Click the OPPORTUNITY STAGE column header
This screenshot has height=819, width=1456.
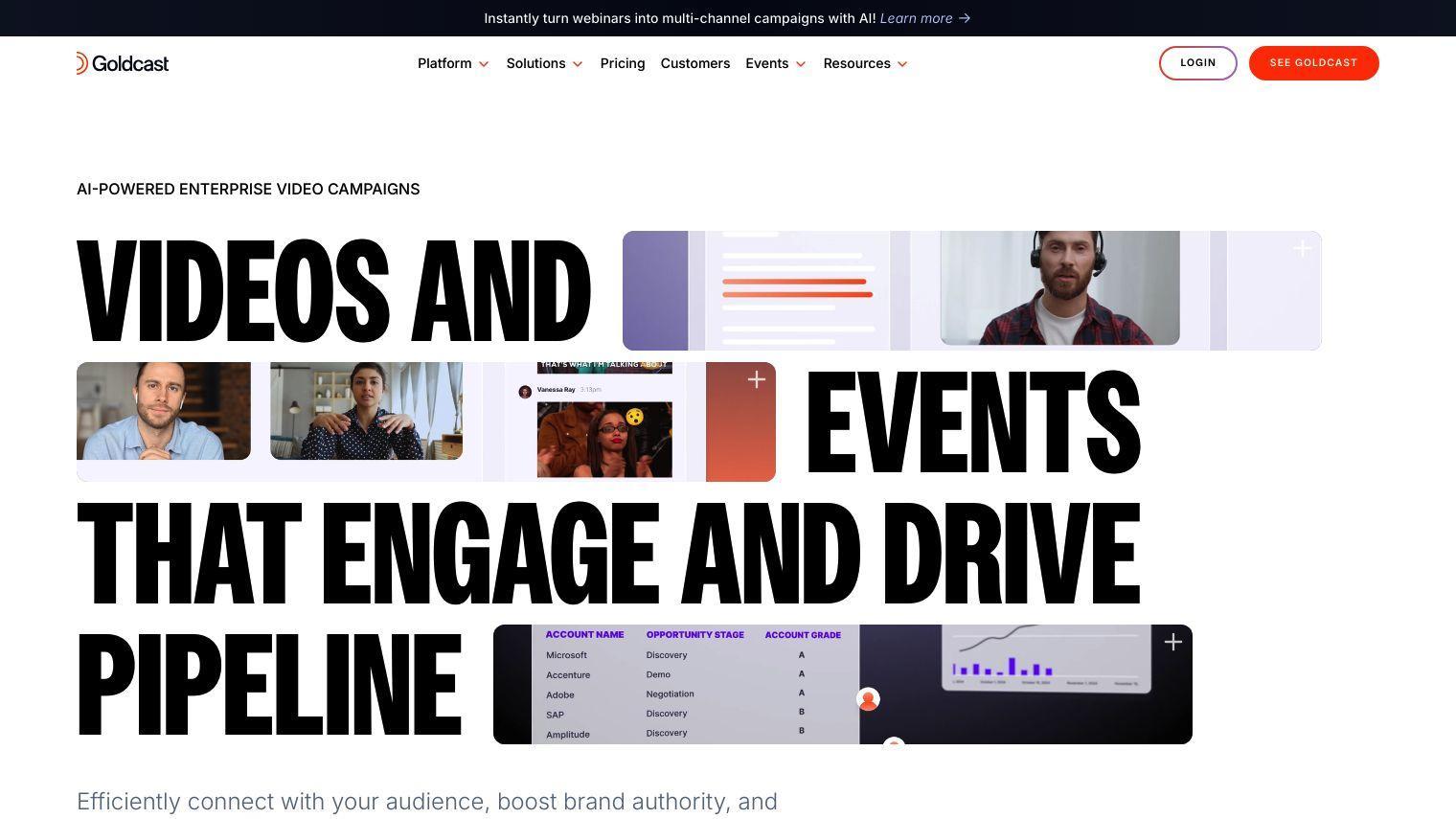tap(695, 634)
